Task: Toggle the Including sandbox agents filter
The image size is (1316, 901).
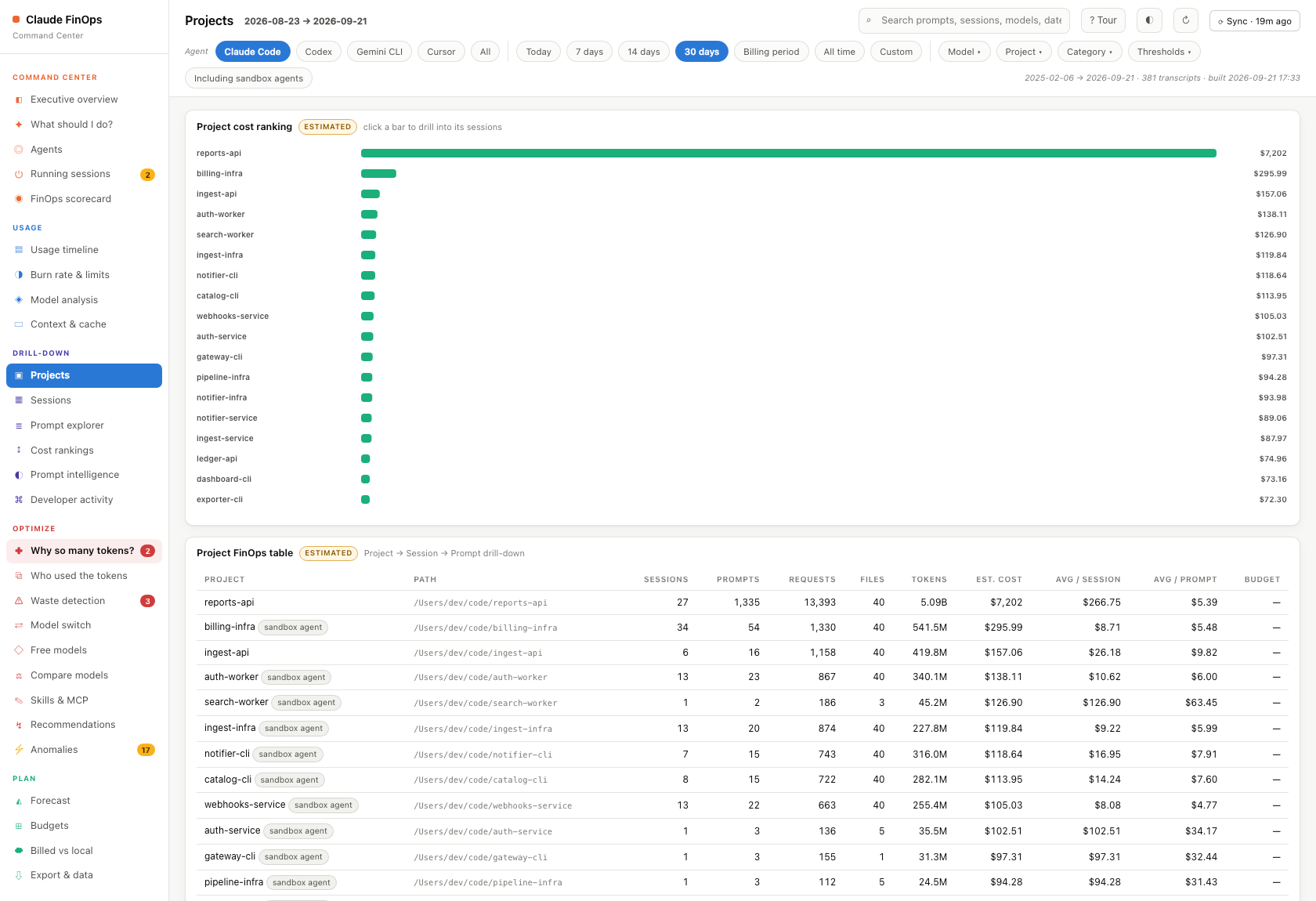Action: click(x=248, y=78)
